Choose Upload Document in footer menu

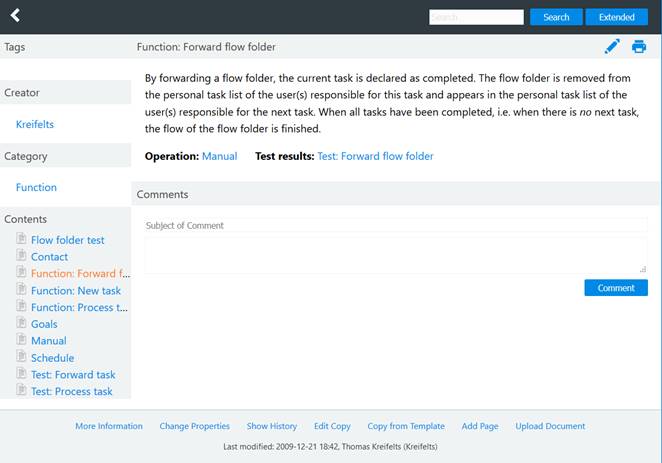point(550,426)
